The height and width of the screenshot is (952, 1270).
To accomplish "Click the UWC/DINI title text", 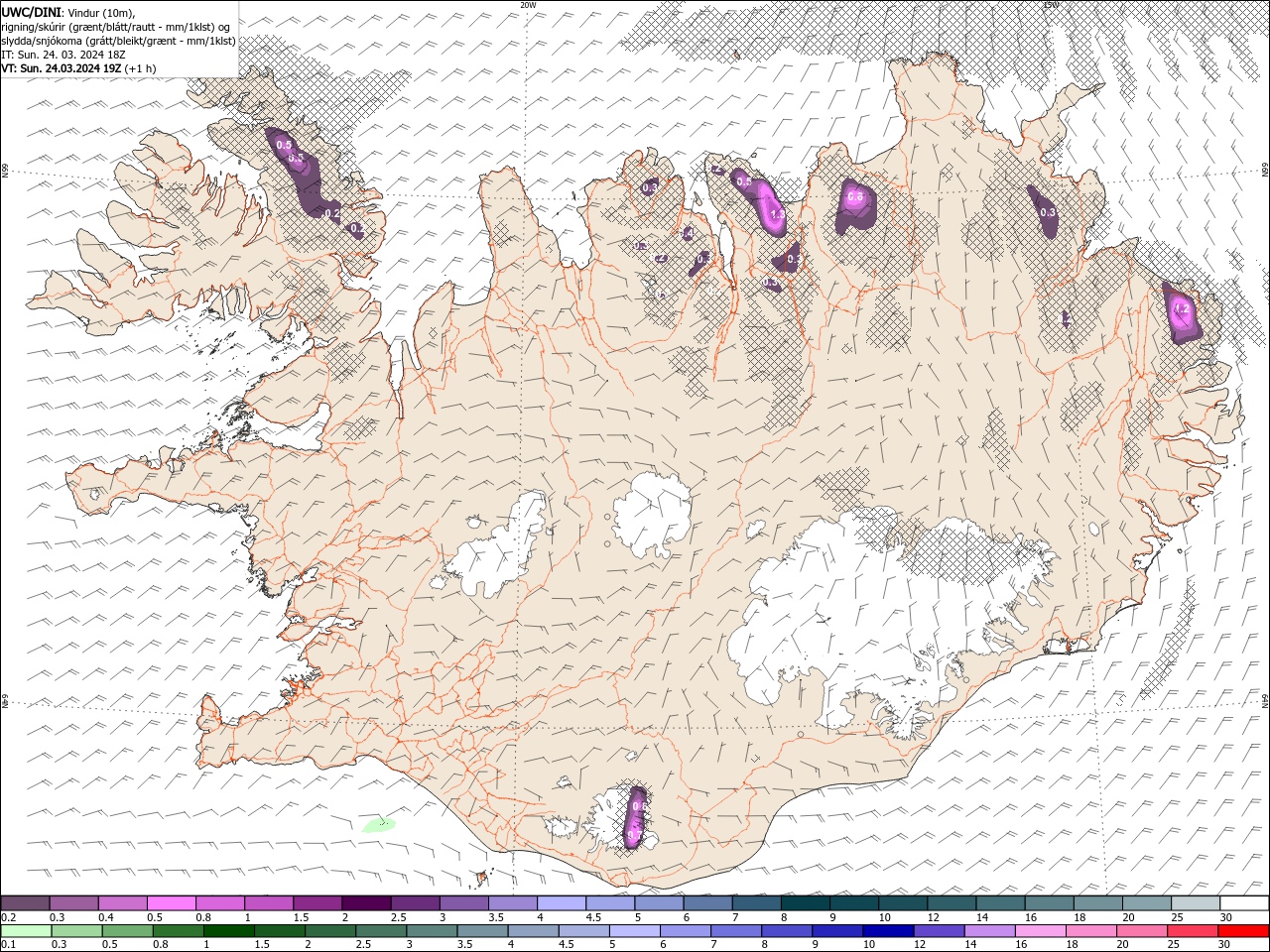I will pyautogui.click(x=31, y=11).
